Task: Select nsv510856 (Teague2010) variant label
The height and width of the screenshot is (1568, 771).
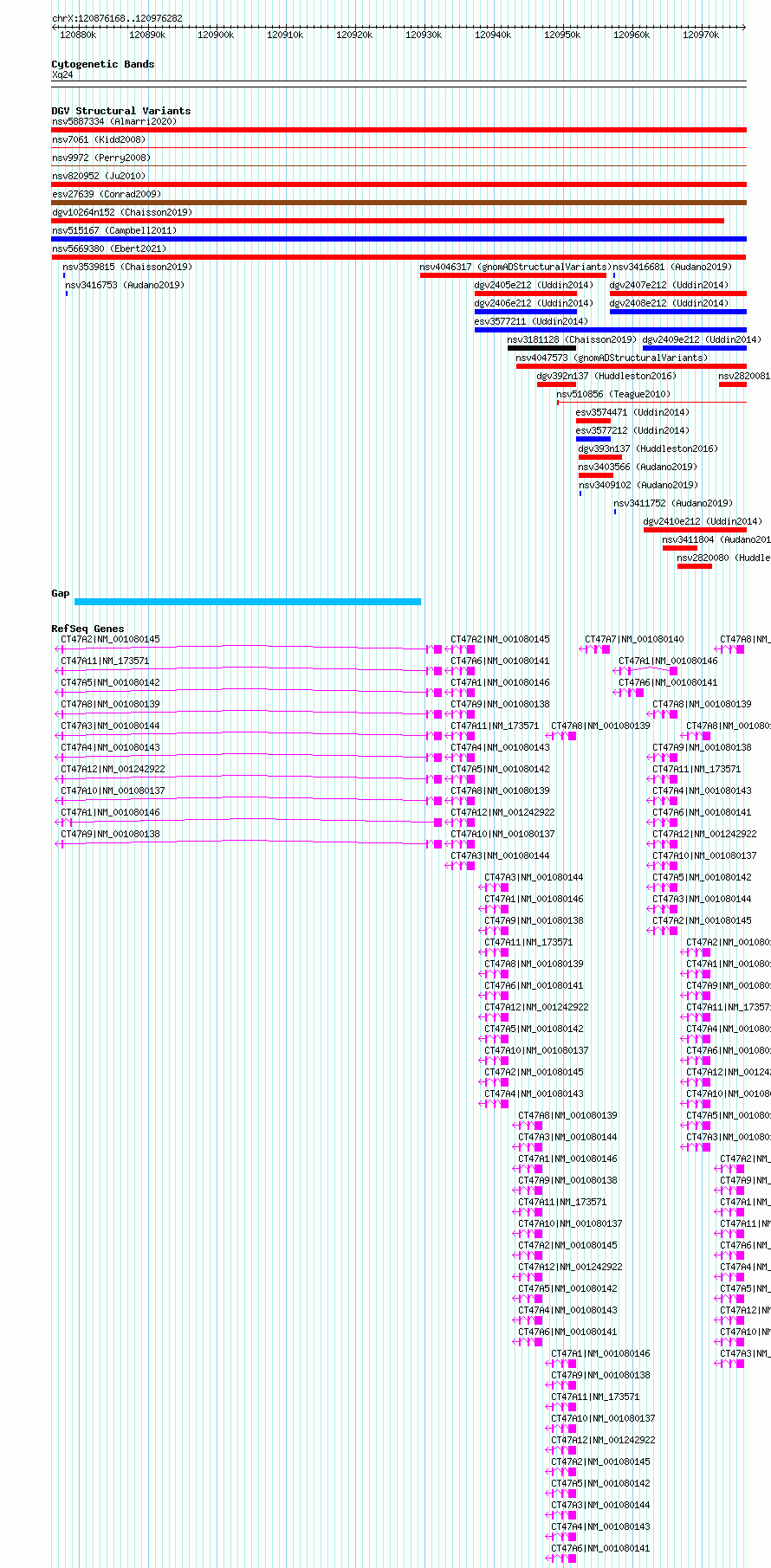Action: (x=613, y=395)
